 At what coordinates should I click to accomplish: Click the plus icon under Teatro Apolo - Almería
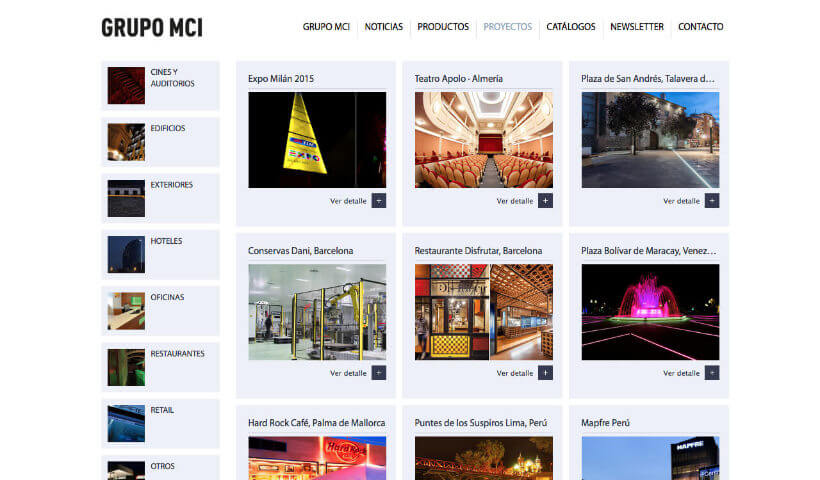(x=545, y=201)
